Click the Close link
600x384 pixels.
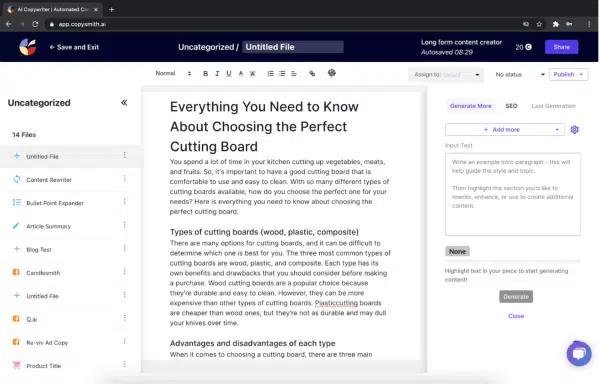click(x=516, y=316)
